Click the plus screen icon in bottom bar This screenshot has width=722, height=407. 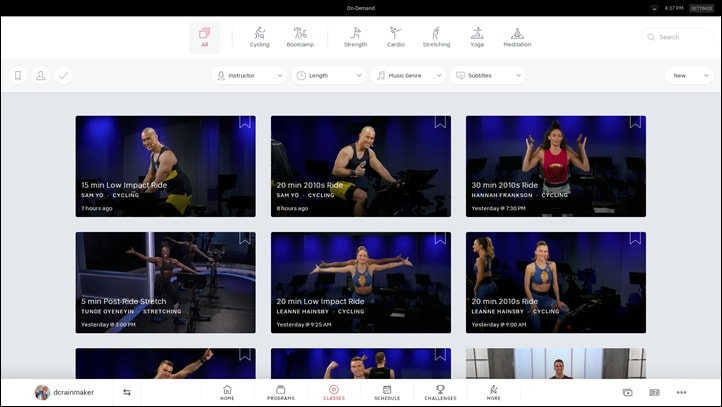coord(628,392)
